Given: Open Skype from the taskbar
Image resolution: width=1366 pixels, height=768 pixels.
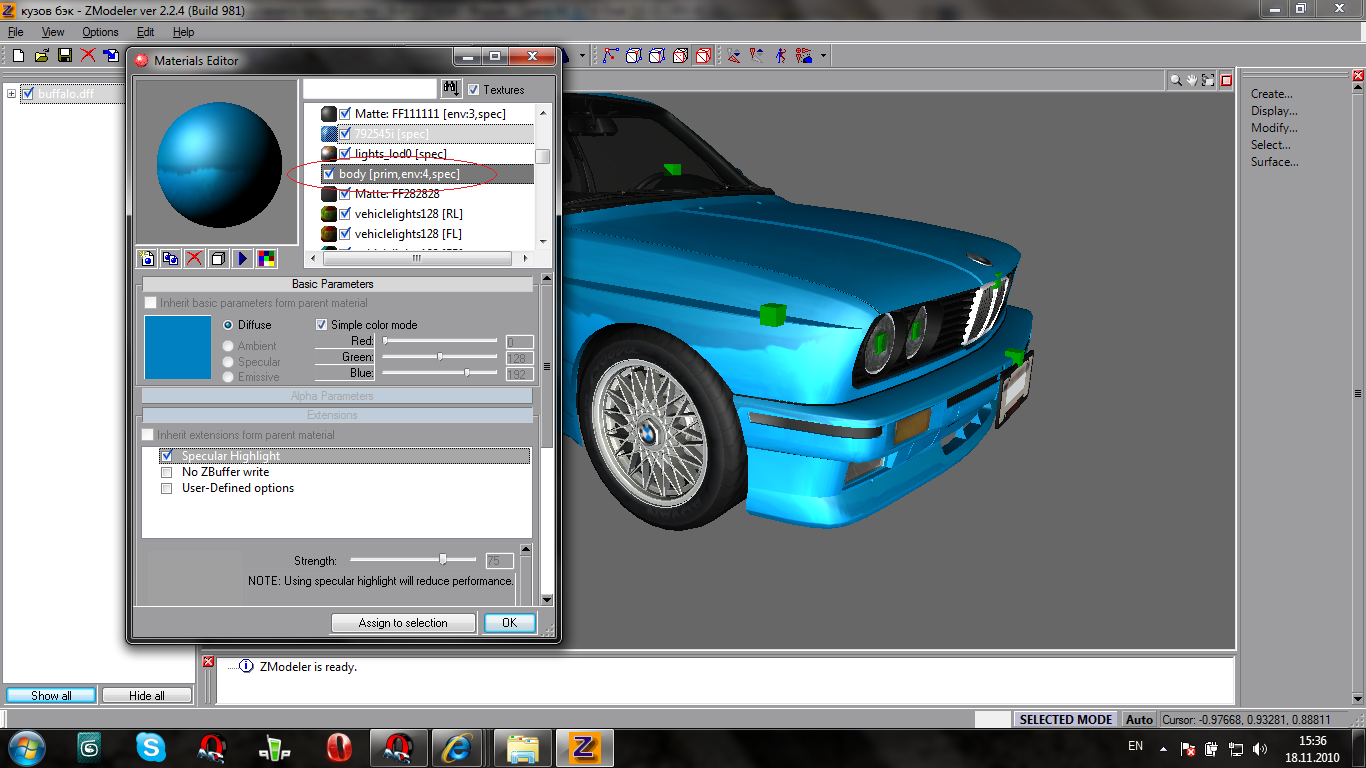Looking at the screenshot, I should coord(151,747).
